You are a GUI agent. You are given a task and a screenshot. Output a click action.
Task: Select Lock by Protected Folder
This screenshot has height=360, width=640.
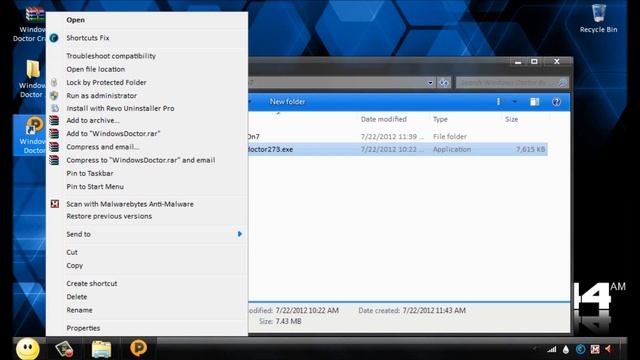[146, 82]
